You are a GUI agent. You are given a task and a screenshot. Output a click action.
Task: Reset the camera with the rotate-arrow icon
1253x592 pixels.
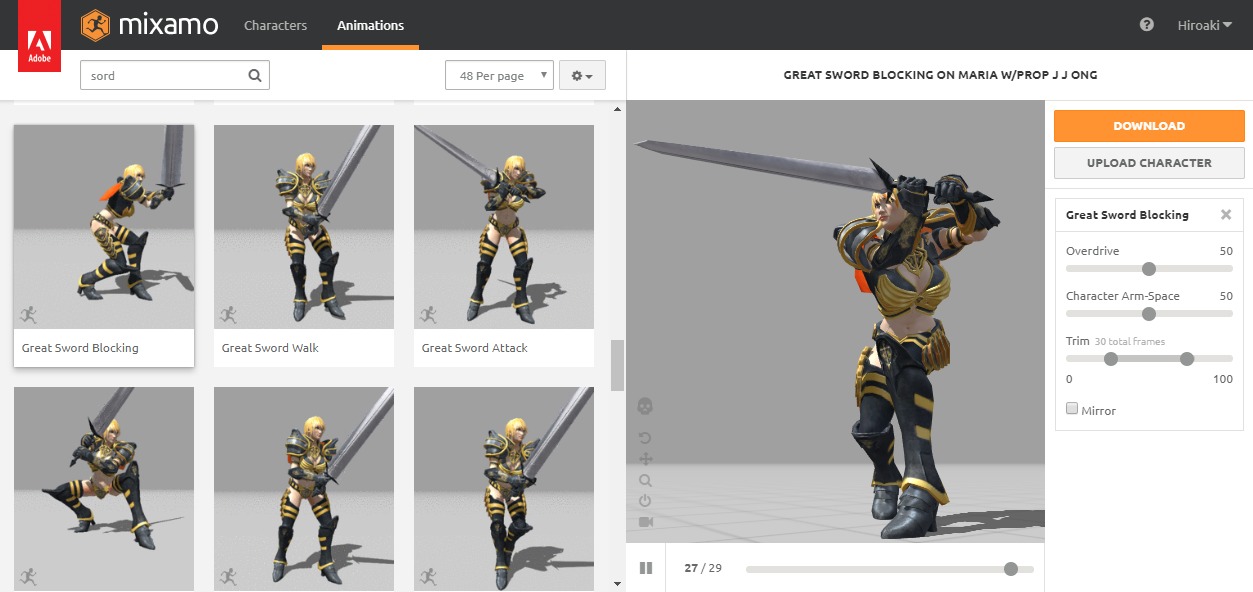click(645, 438)
